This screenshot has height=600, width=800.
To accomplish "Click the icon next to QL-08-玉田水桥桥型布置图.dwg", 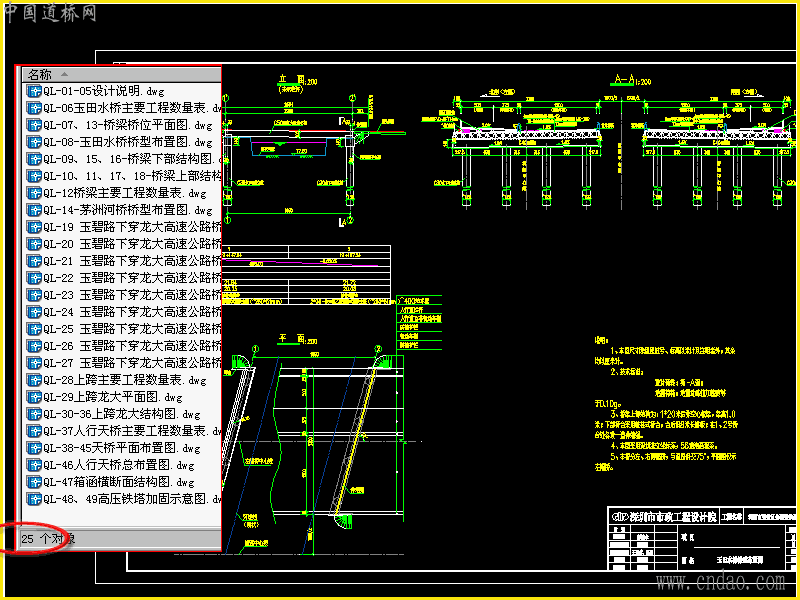I will [34, 142].
